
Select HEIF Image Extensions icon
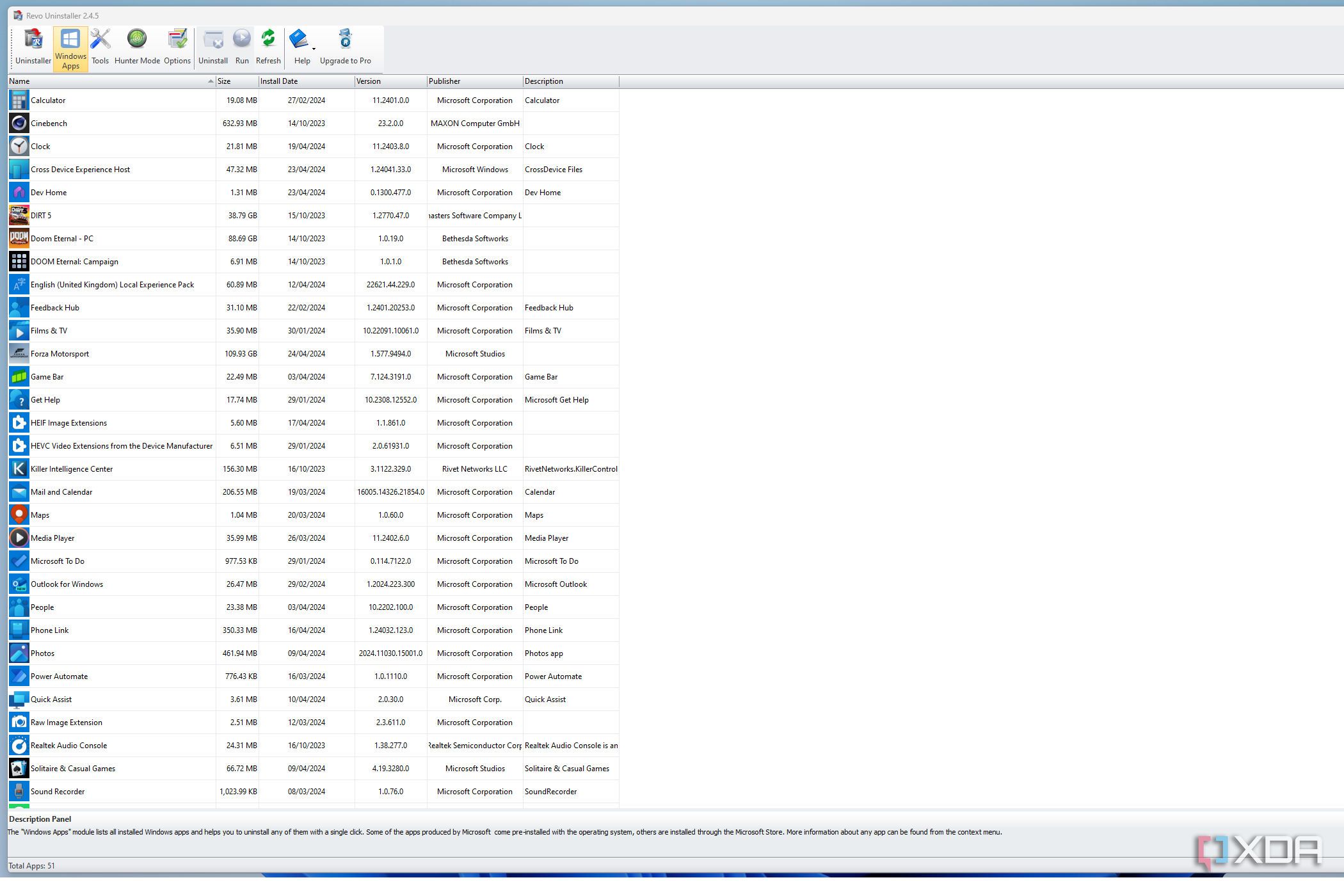pyautogui.click(x=19, y=423)
